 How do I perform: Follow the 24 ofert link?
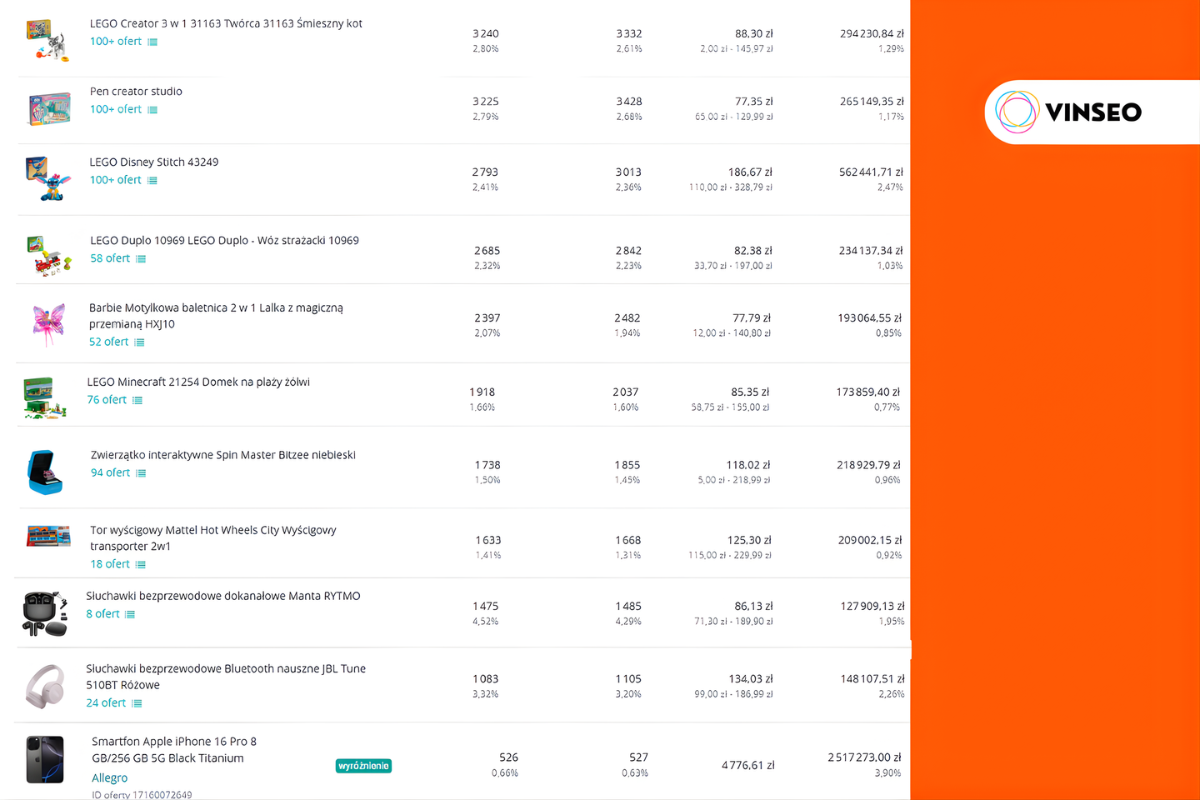(x=106, y=703)
